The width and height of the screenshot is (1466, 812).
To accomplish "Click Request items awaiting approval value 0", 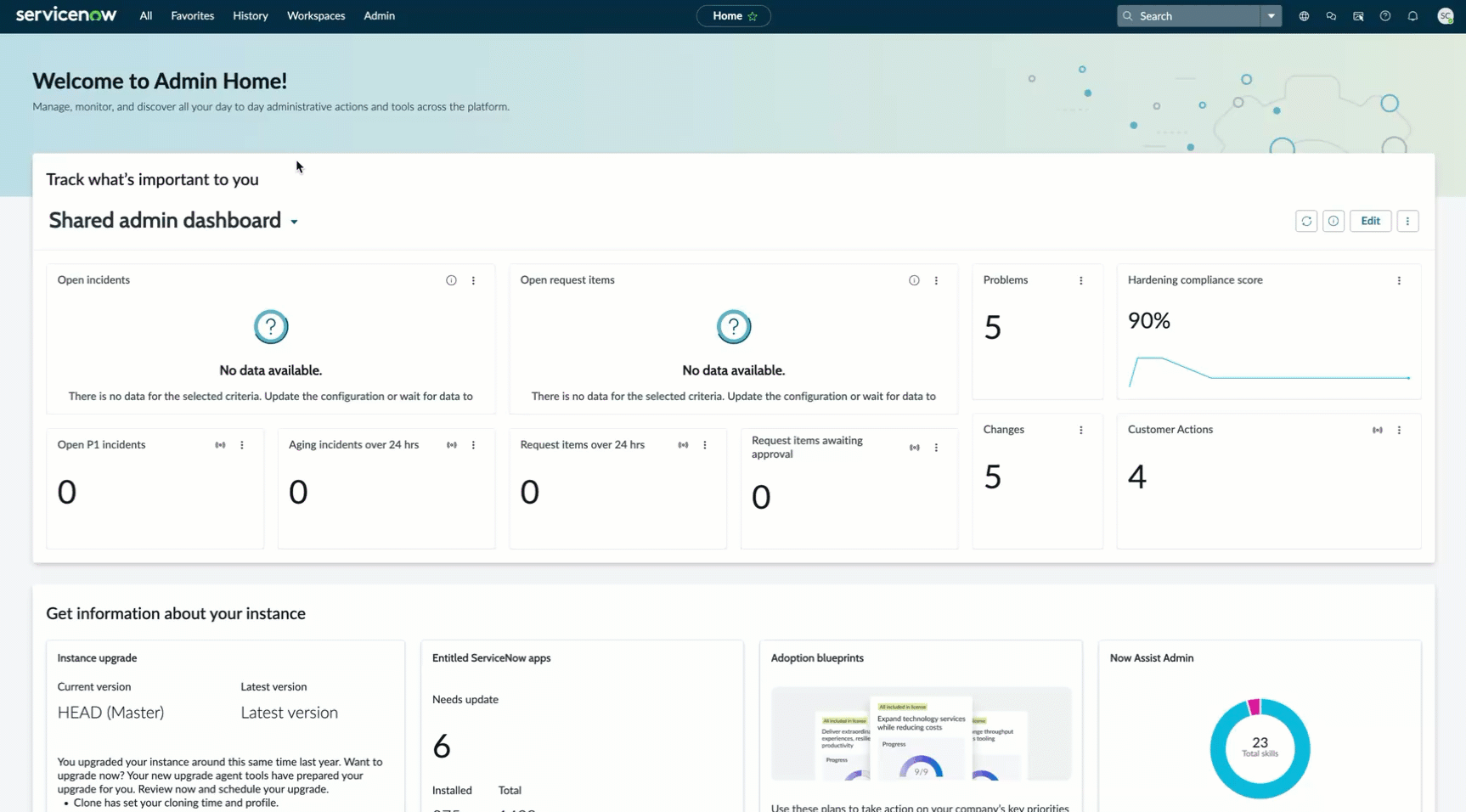I will click(761, 497).
